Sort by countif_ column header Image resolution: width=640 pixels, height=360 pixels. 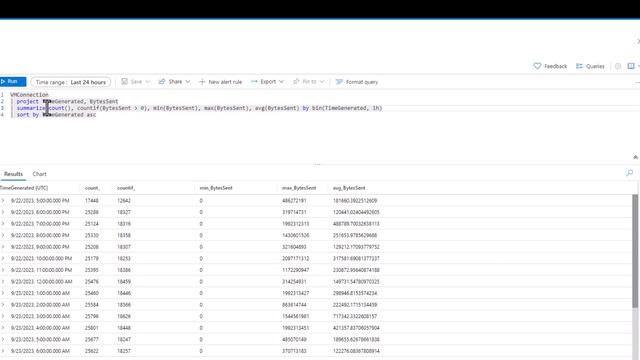(x=126, y=188)
